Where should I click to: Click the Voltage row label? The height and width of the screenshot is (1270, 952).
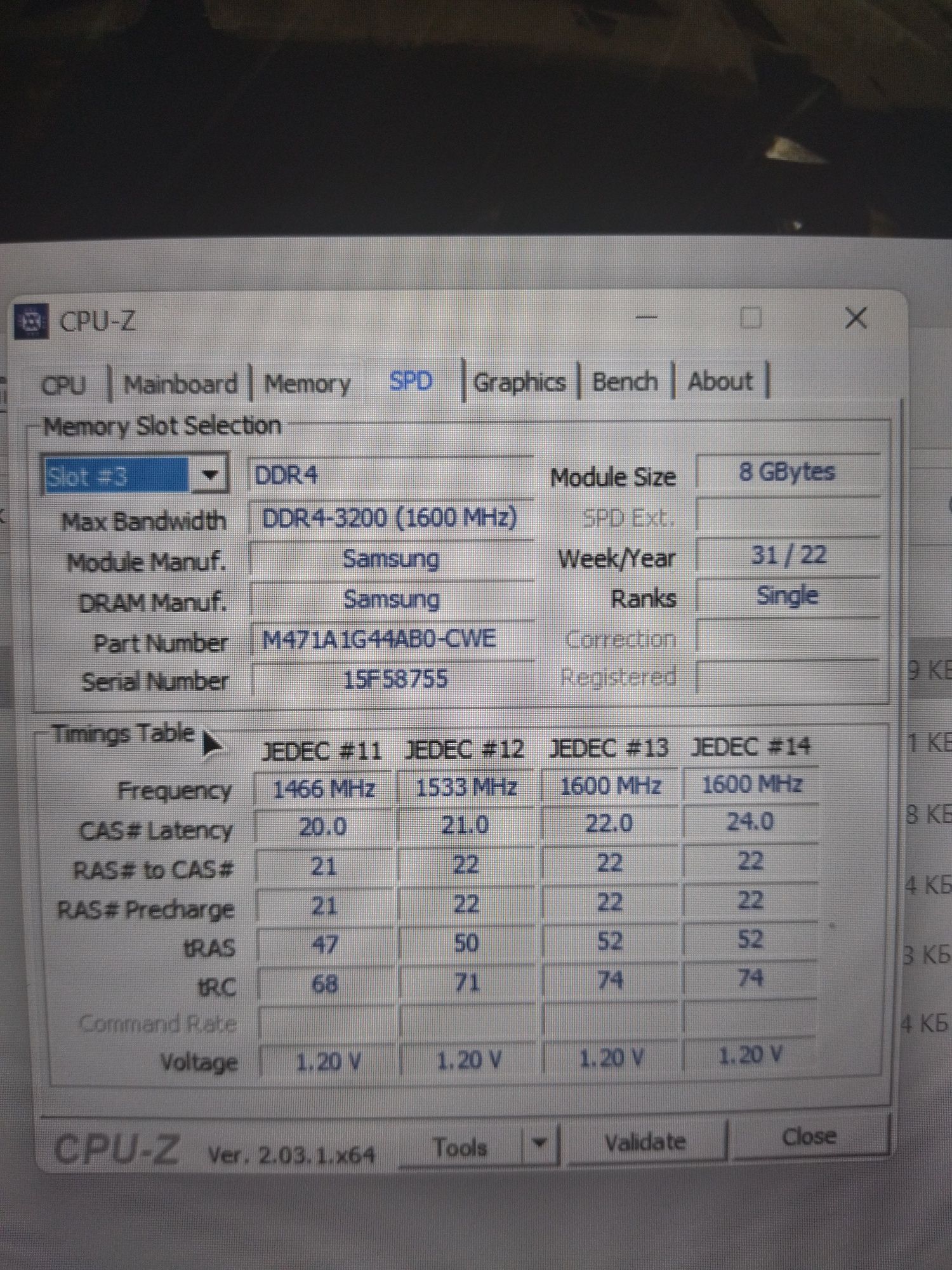[x=199, y=1062]
